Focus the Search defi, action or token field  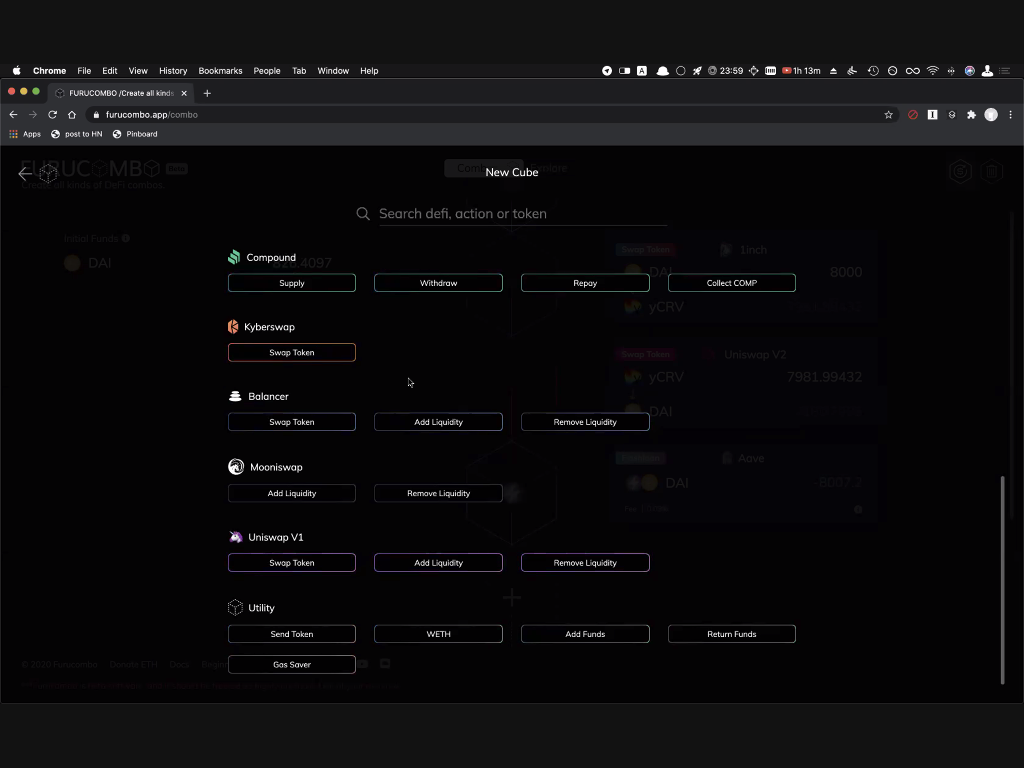coord(522,214)
